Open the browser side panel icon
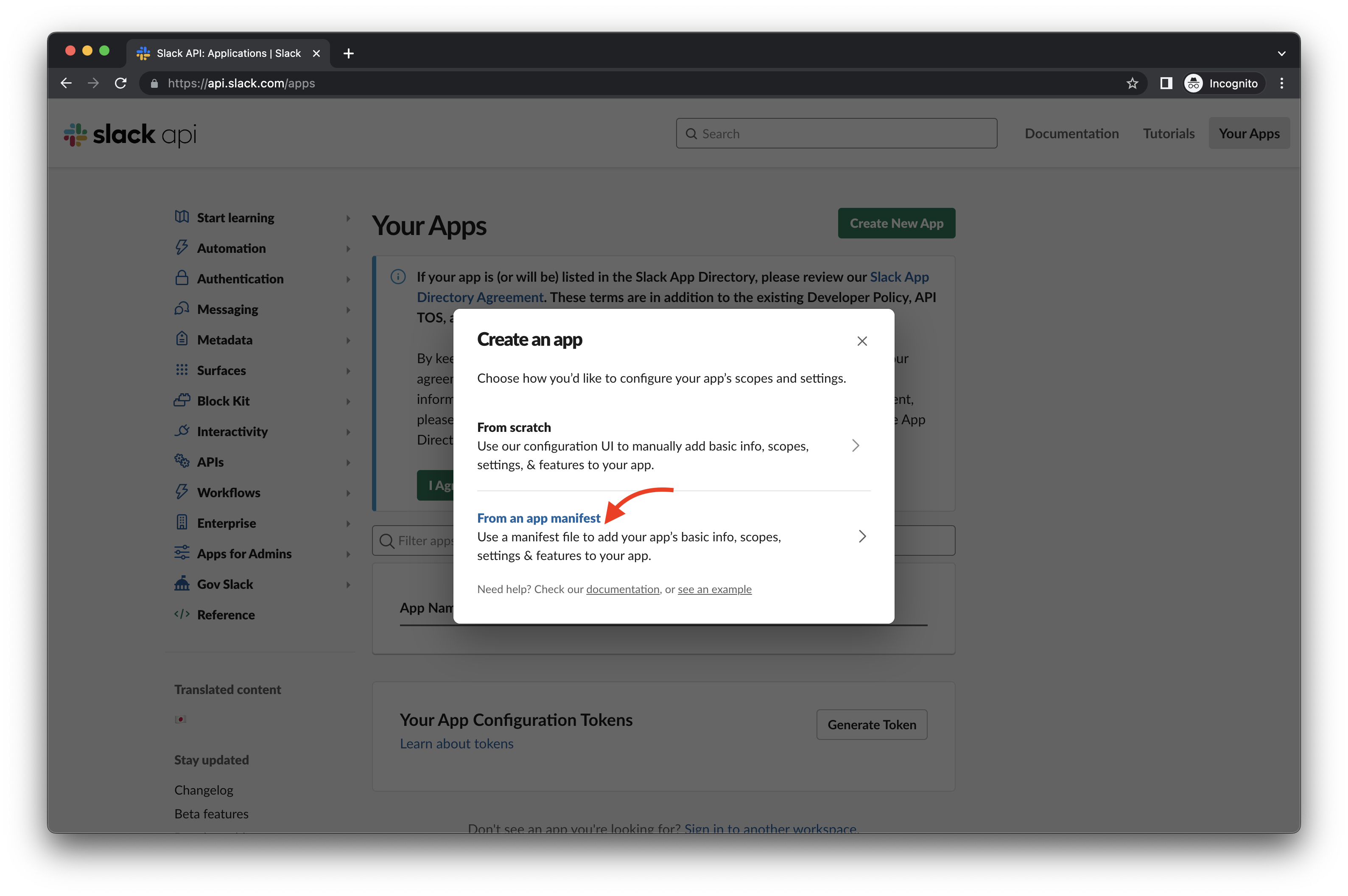 [1166, 84]
